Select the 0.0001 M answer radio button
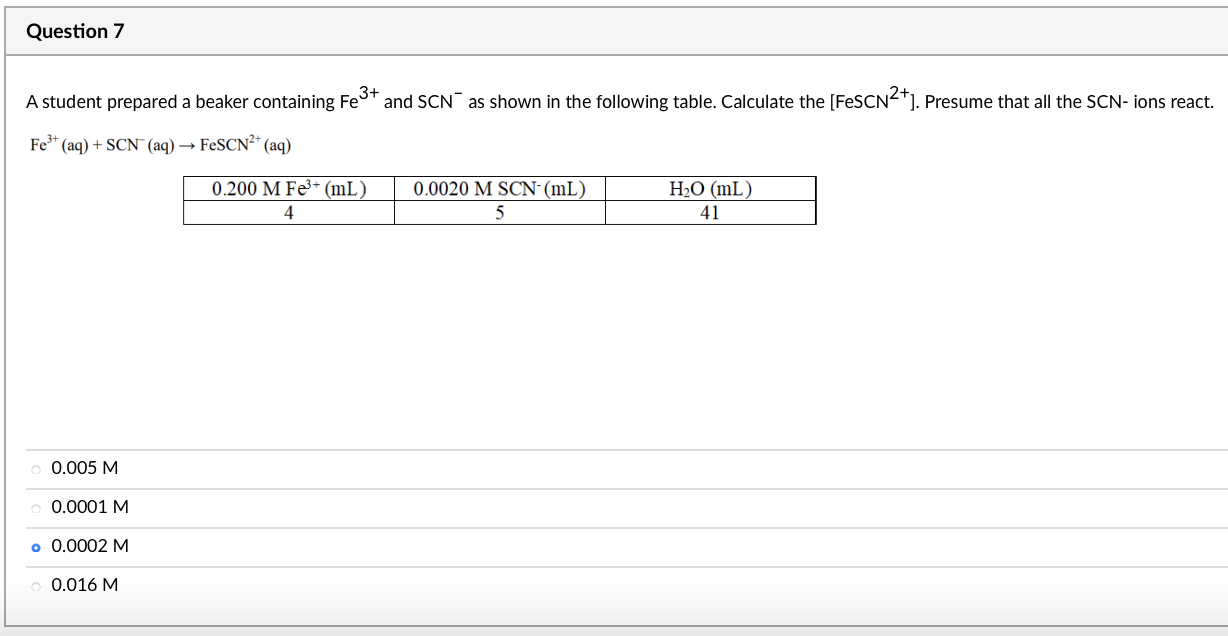Viewport: 1228px width, 636px height. click(x=35, y=507)
